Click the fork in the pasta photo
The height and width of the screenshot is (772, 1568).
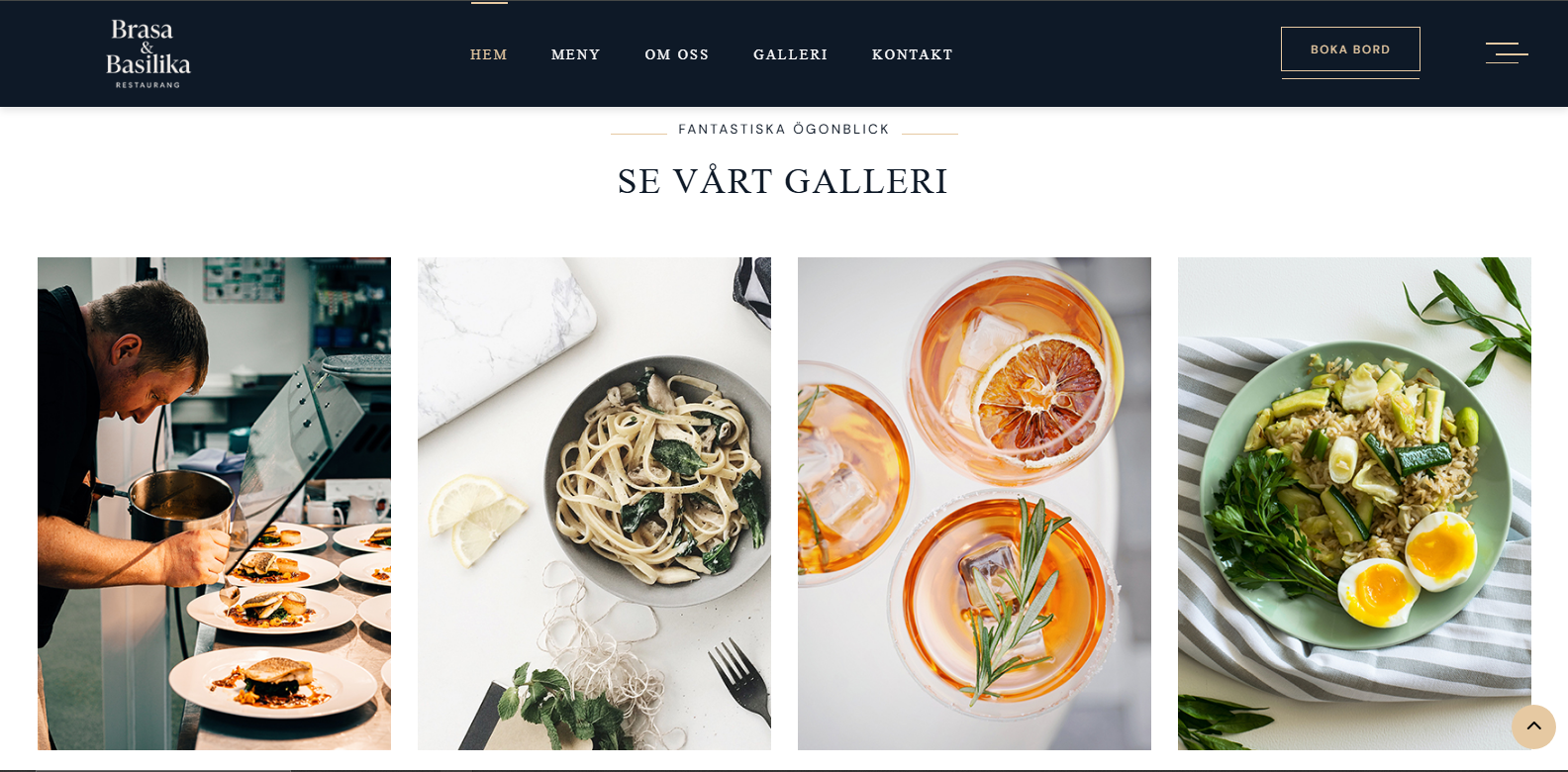740,677
